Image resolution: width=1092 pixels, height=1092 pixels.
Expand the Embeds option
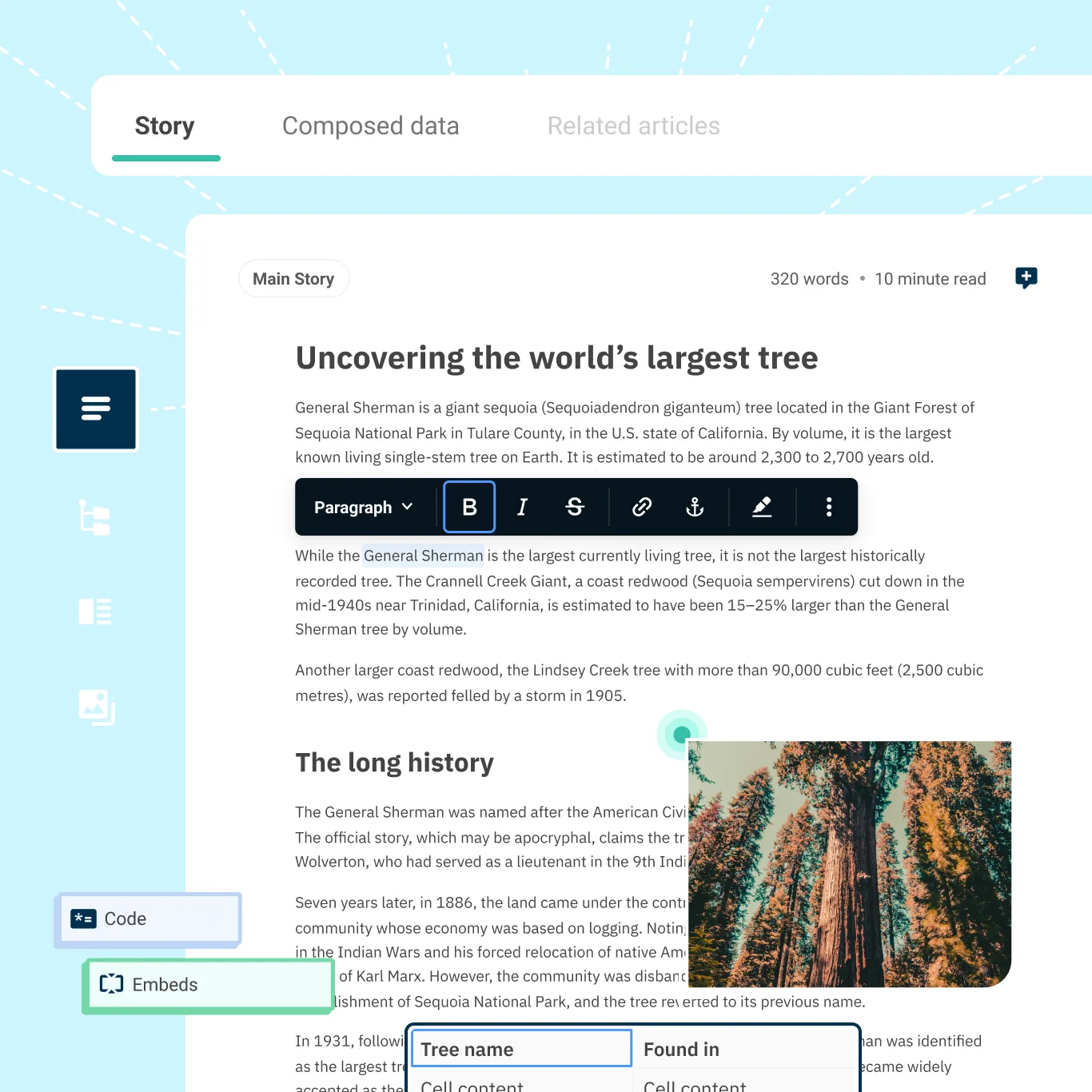[208, 984]
